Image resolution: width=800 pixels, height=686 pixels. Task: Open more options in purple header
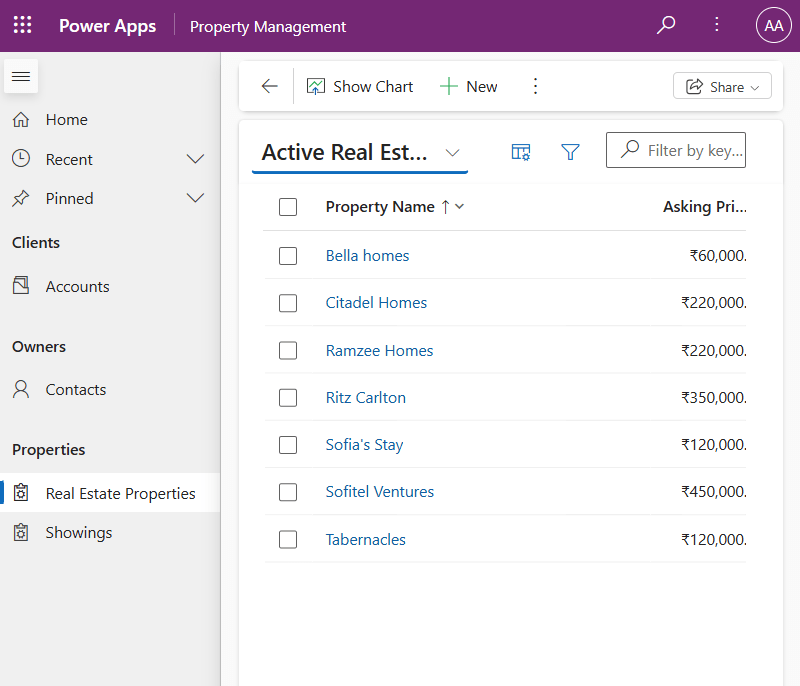(716, 26)
